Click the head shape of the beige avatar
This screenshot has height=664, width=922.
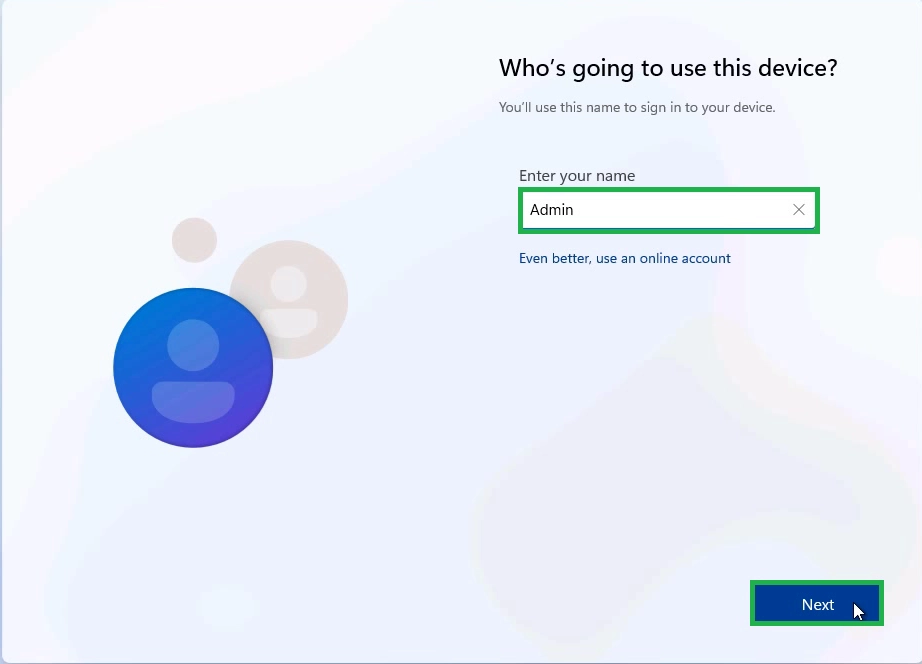(x=289, y=283)
